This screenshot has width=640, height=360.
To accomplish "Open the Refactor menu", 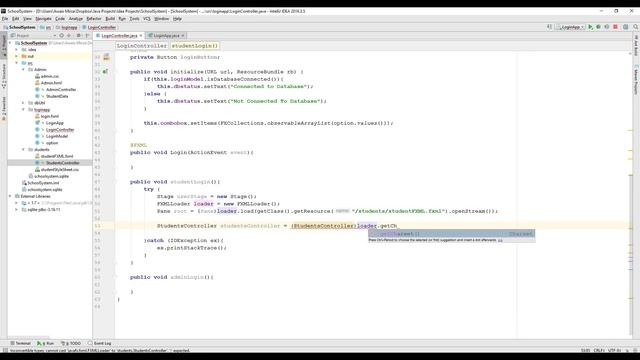I will (94, 19).
